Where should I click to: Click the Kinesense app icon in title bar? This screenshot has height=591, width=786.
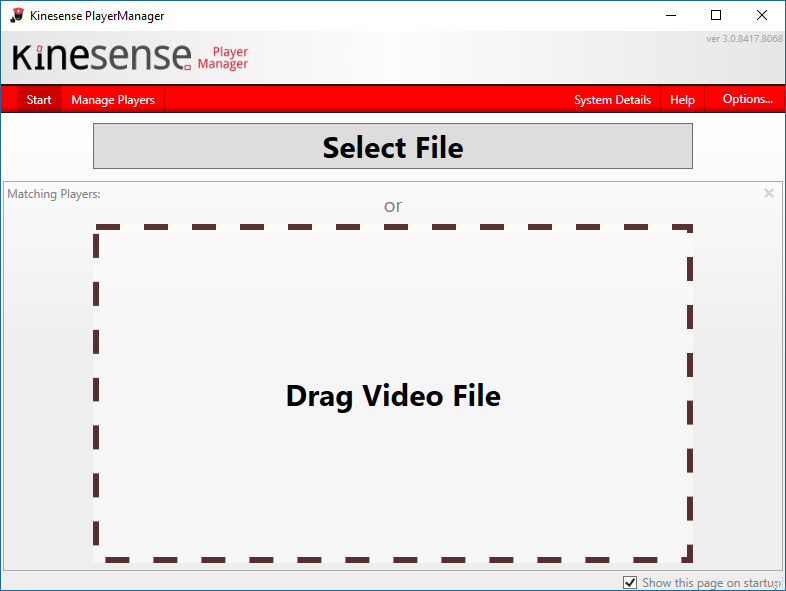(x=16, y=15)
